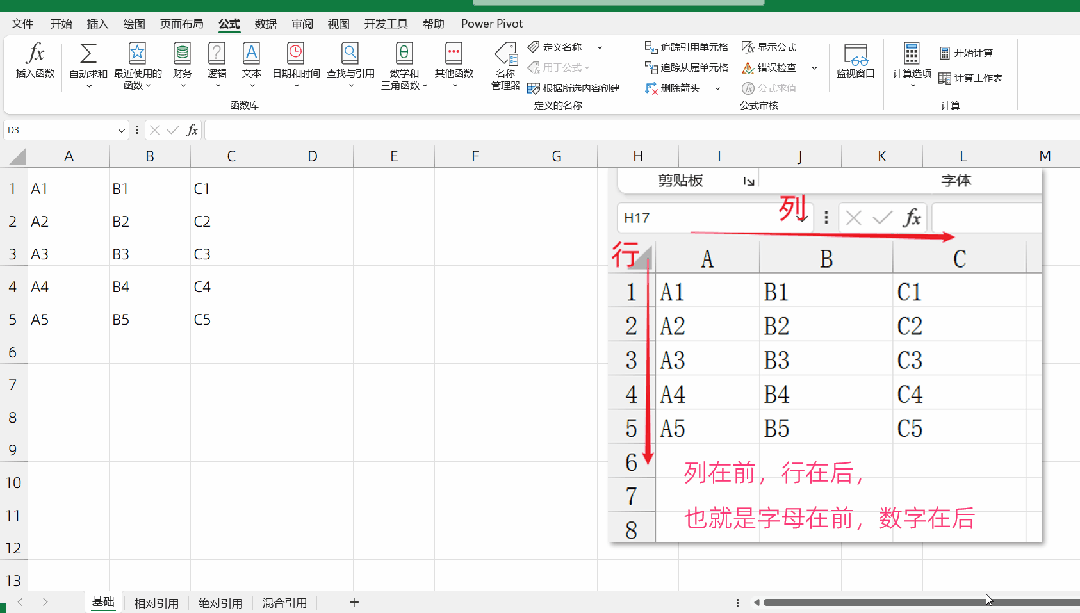Click Error Checking (错误检查) button
This screenshot has width=1080, height=613.
769,67
